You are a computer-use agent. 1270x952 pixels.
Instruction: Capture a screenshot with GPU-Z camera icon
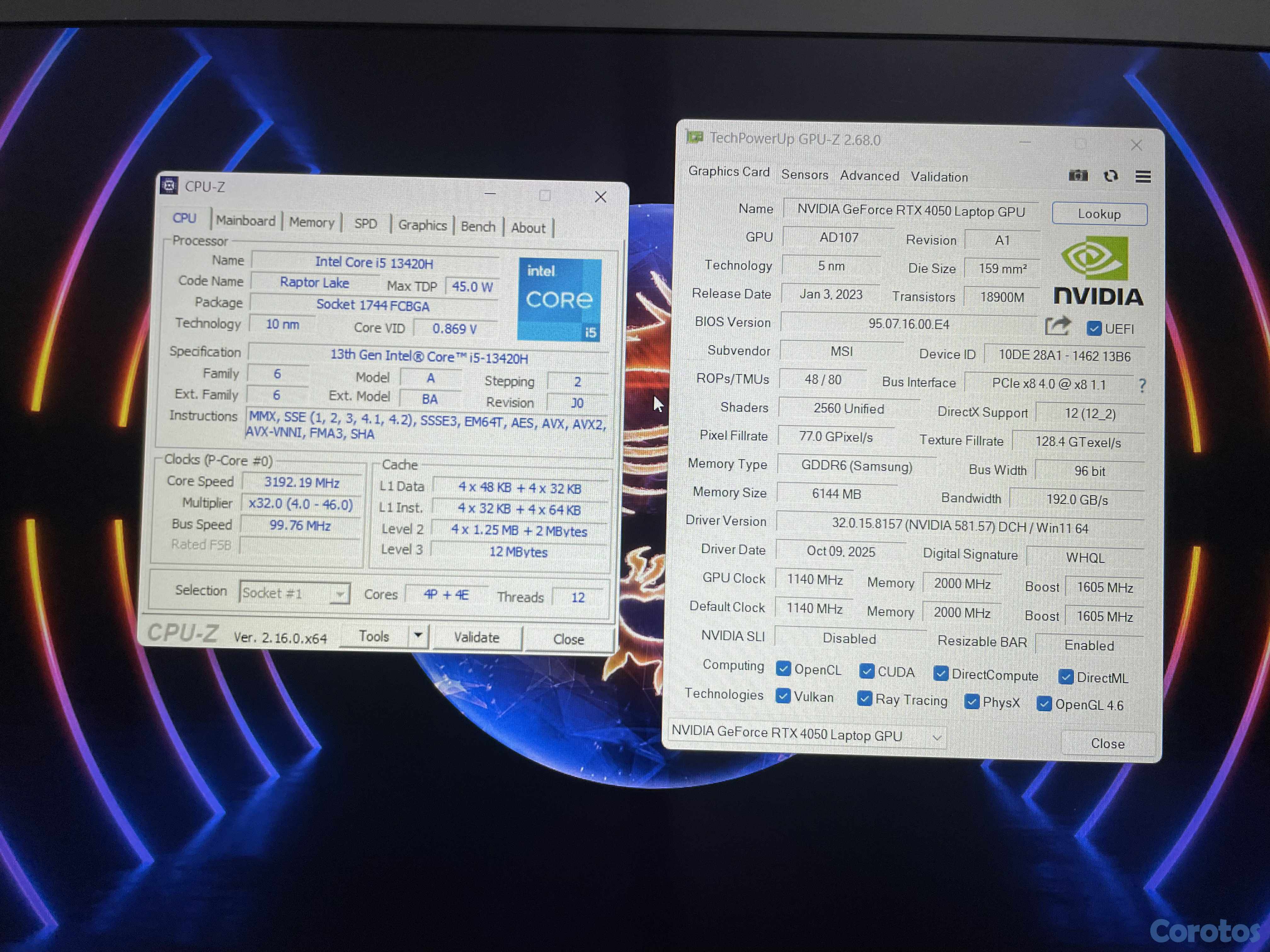point(1079,176)
